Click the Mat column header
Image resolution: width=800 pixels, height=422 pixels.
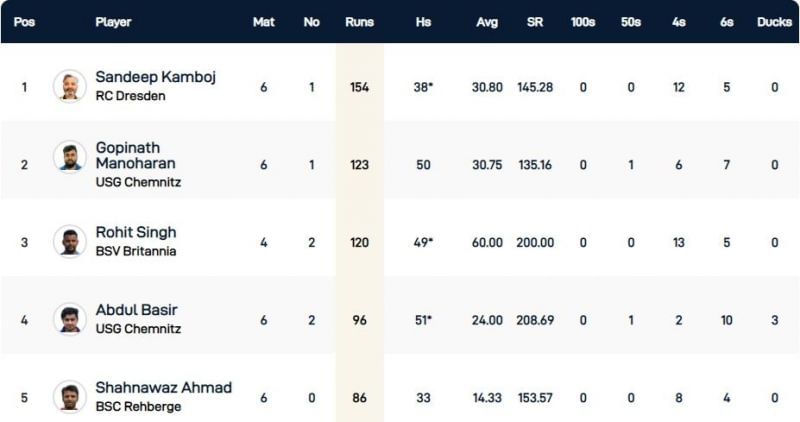coord(264,21)
